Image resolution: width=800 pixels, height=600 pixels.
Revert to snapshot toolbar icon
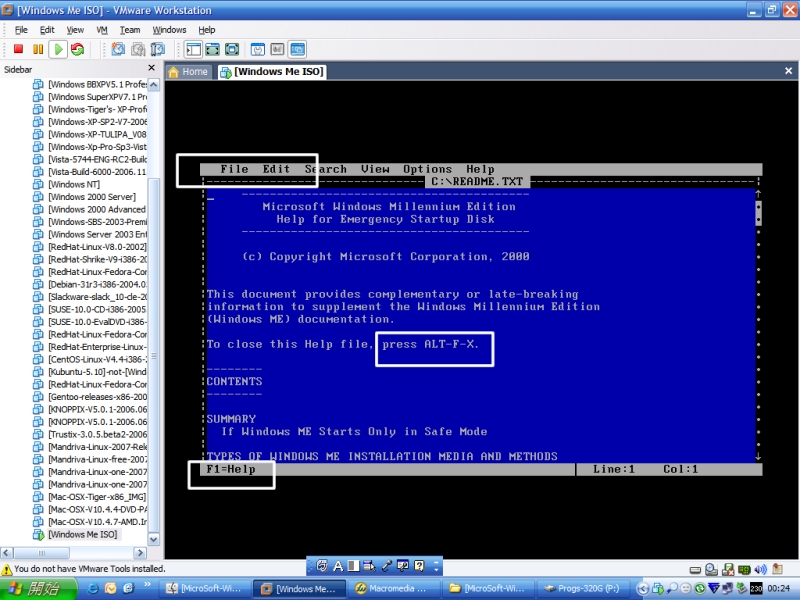point(138,49)
